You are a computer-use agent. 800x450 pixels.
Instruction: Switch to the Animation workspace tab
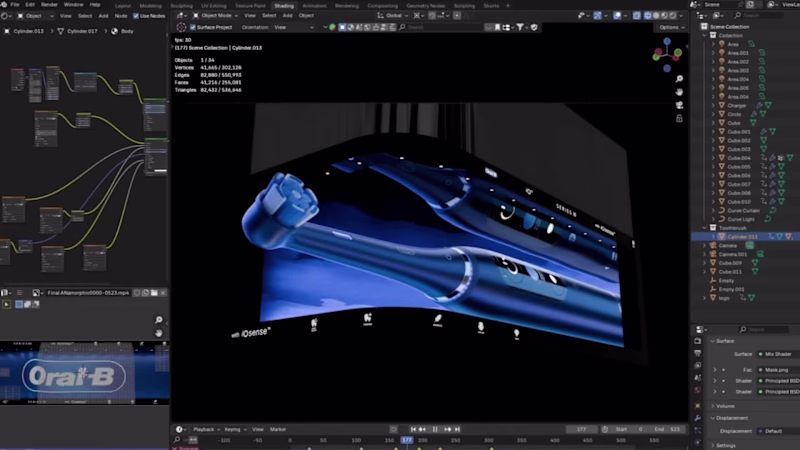314,6
